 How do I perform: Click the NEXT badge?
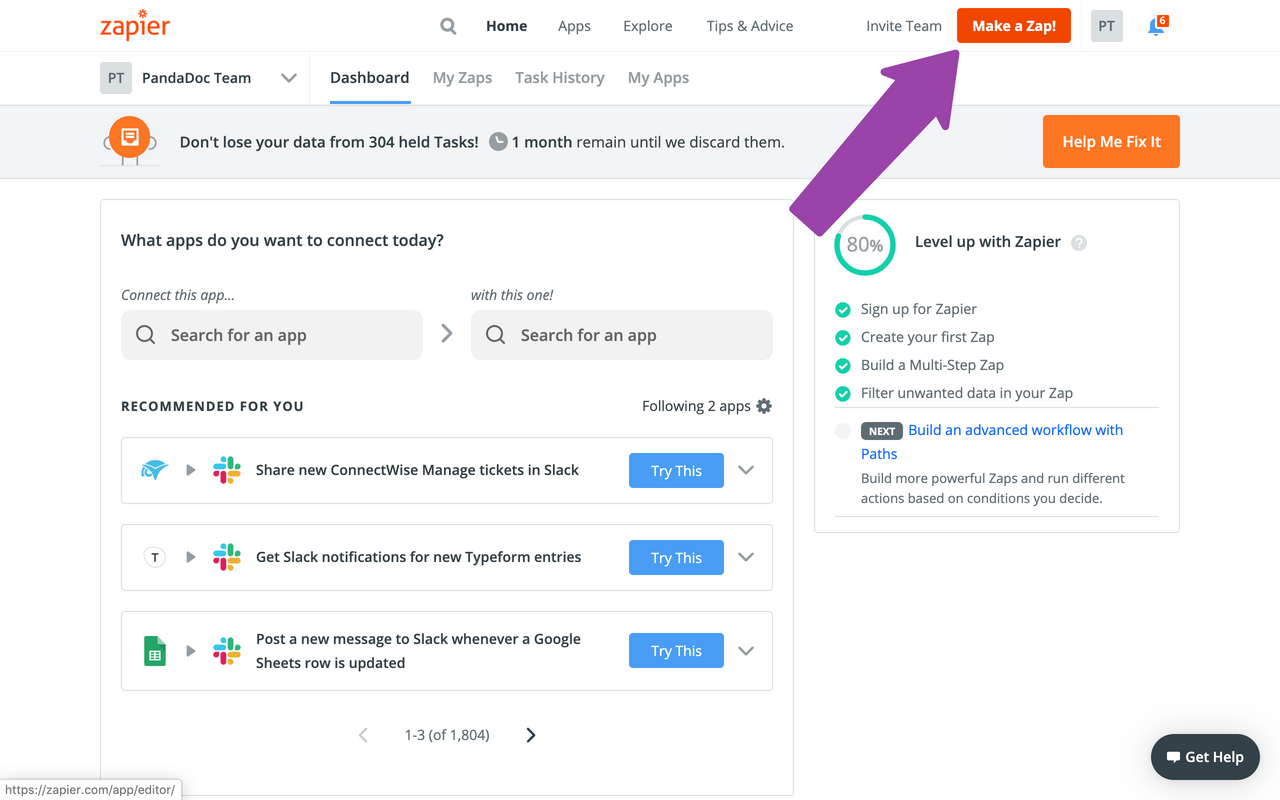[882, 431]
